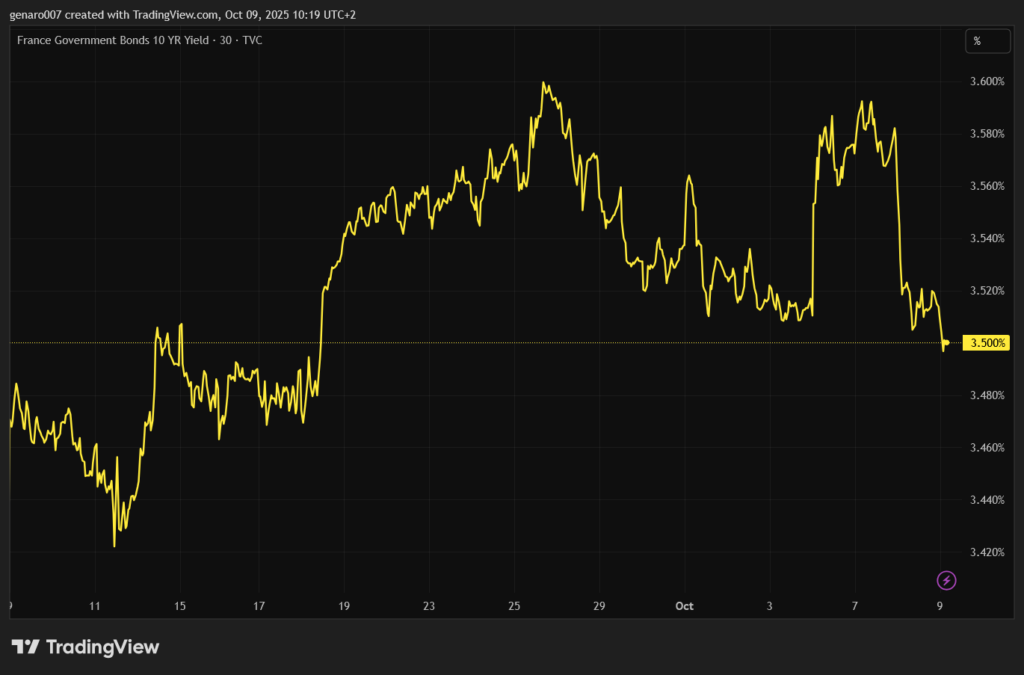Click the yellow last-price dot on the line
This screenshot has height=675, width=1024.
pos(946,343)
